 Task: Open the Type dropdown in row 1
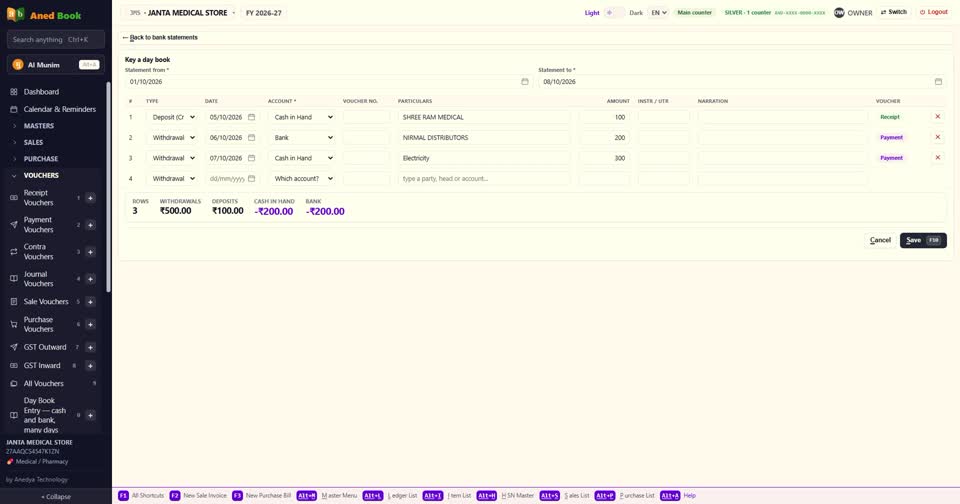pyautogui.click(x=173, y=117)
